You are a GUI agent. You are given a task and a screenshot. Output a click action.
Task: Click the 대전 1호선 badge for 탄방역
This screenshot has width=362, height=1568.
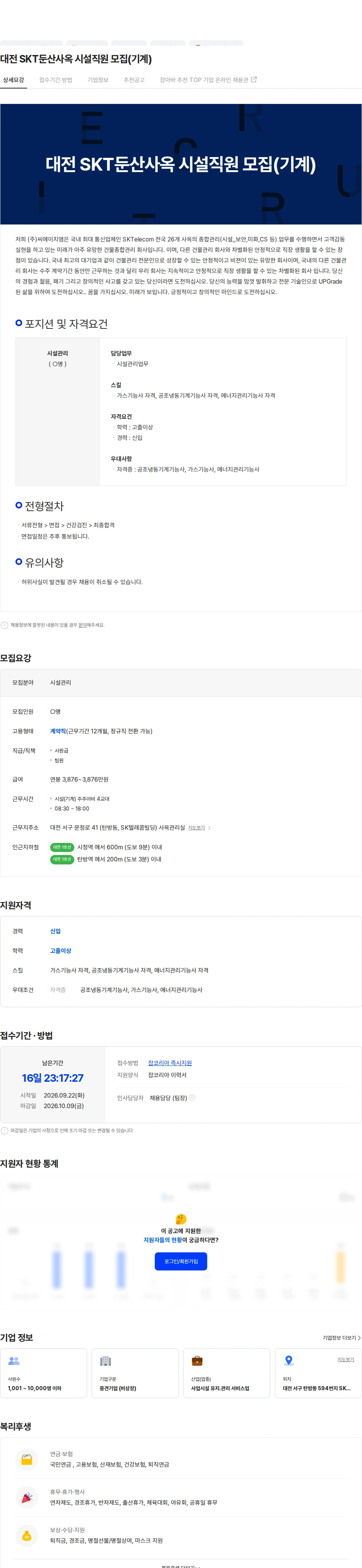tap(61, 860)
